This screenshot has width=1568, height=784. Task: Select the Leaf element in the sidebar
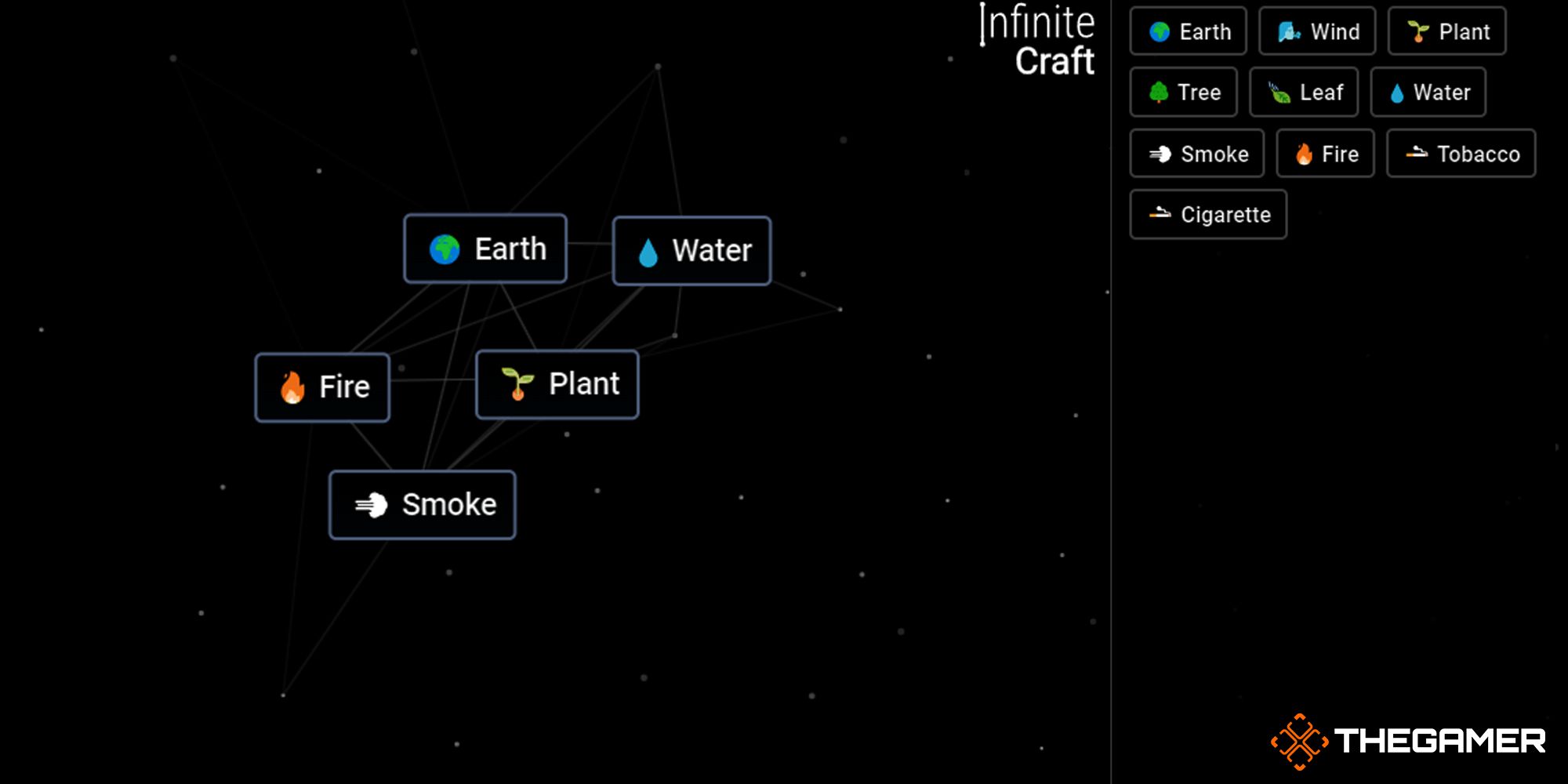point(1304,92)
